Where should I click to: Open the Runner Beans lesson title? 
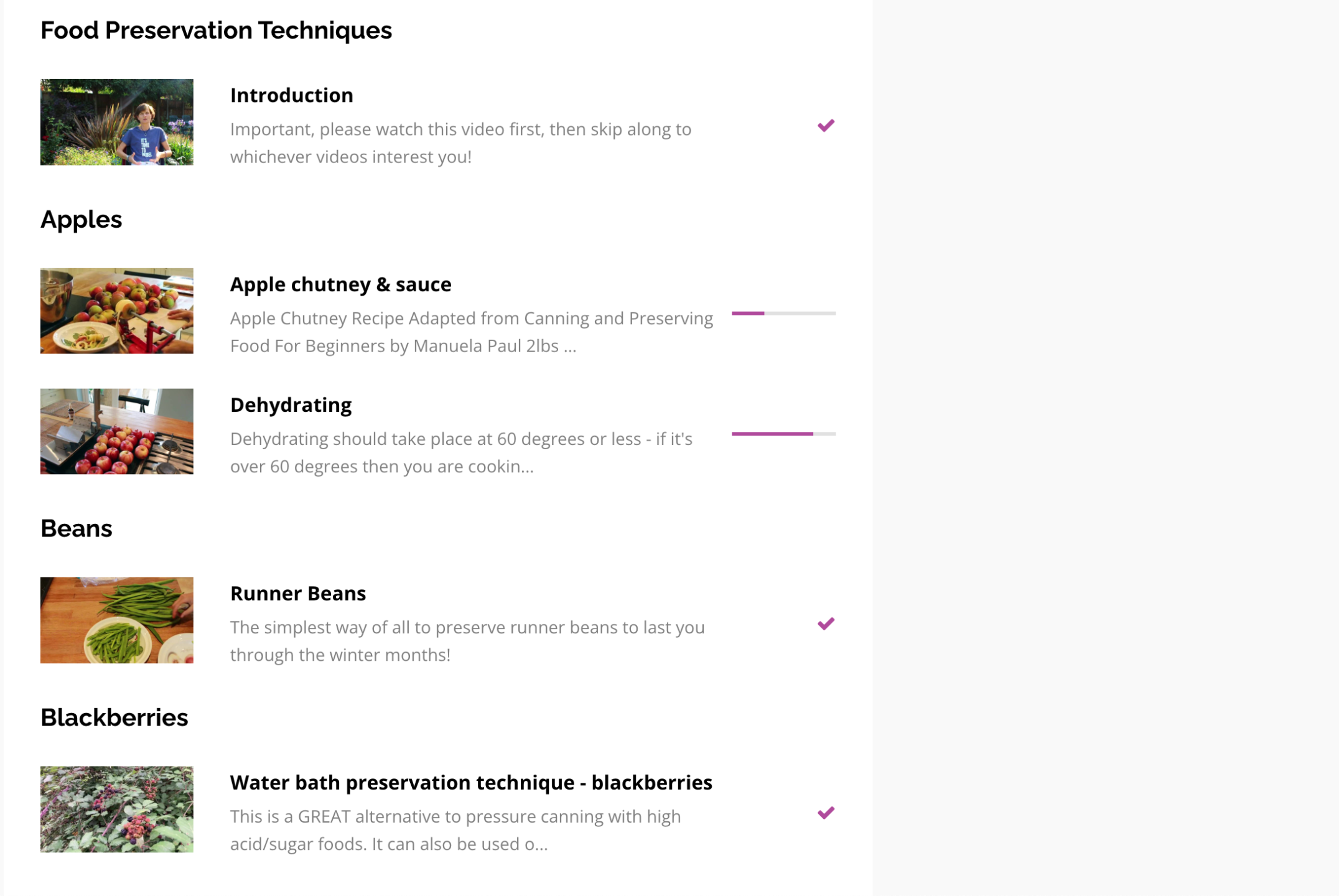click(x=298, y=594)
